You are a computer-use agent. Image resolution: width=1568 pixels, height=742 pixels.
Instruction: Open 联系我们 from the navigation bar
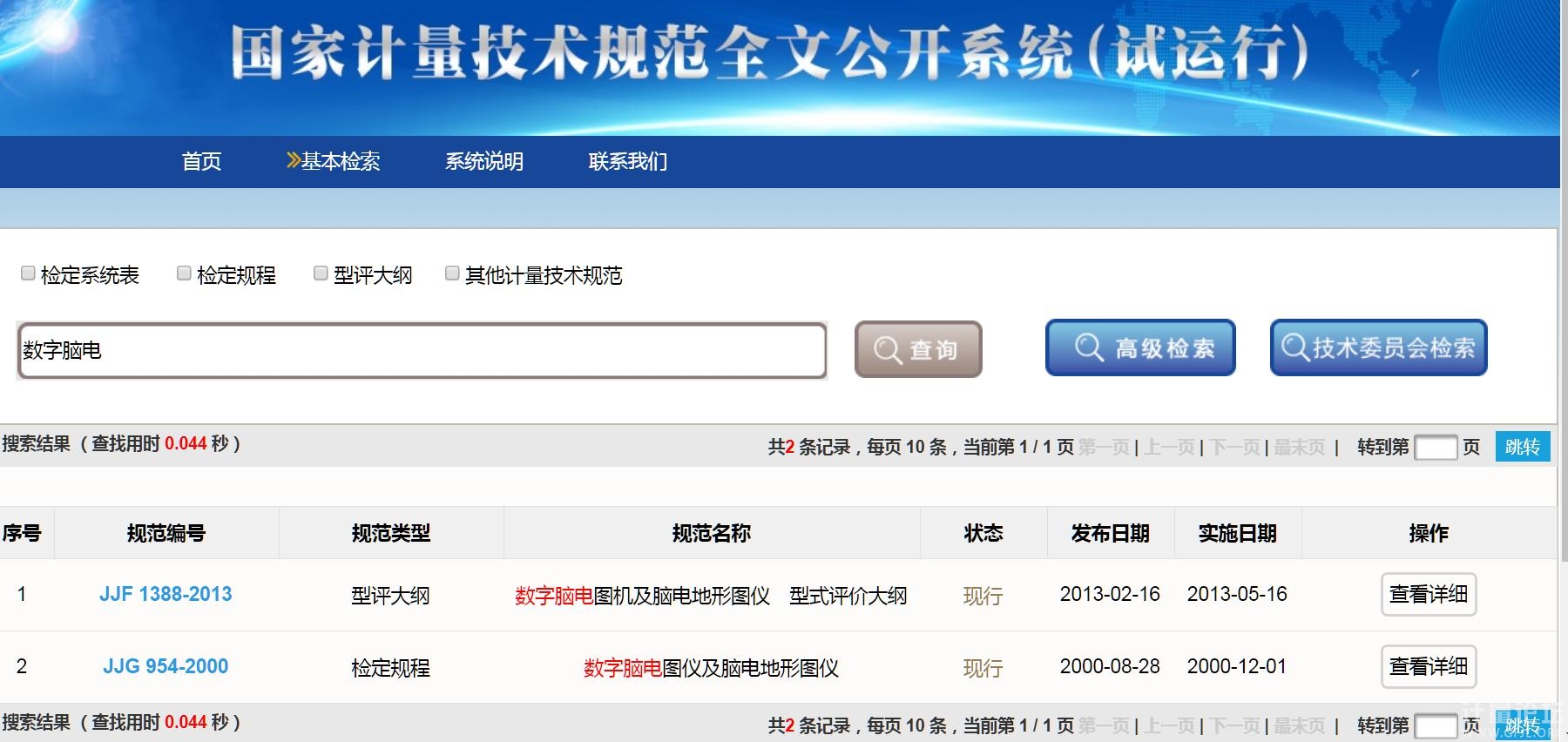pos(627,162)
